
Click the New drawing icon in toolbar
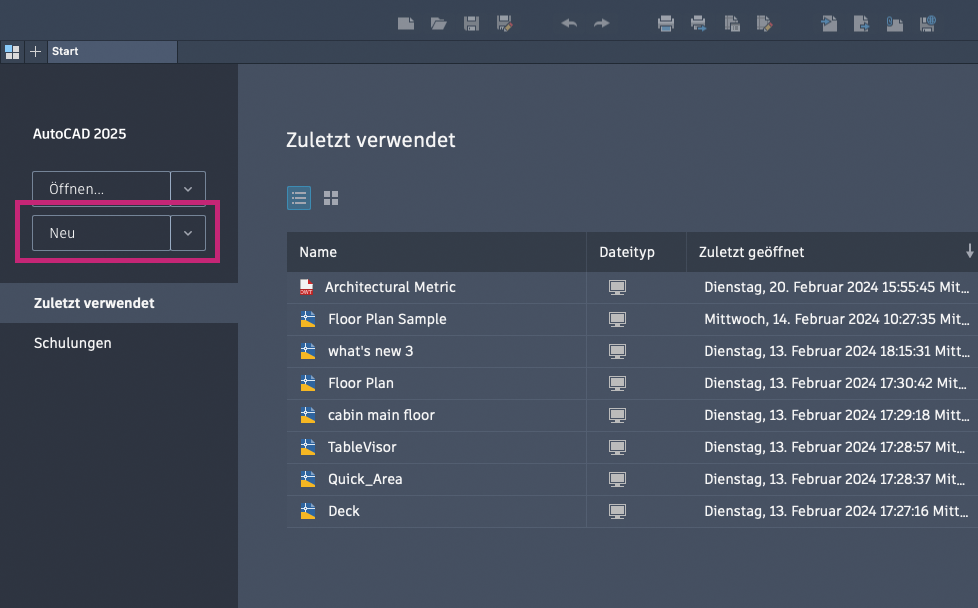pyautogui.click(x=405, y=23)
